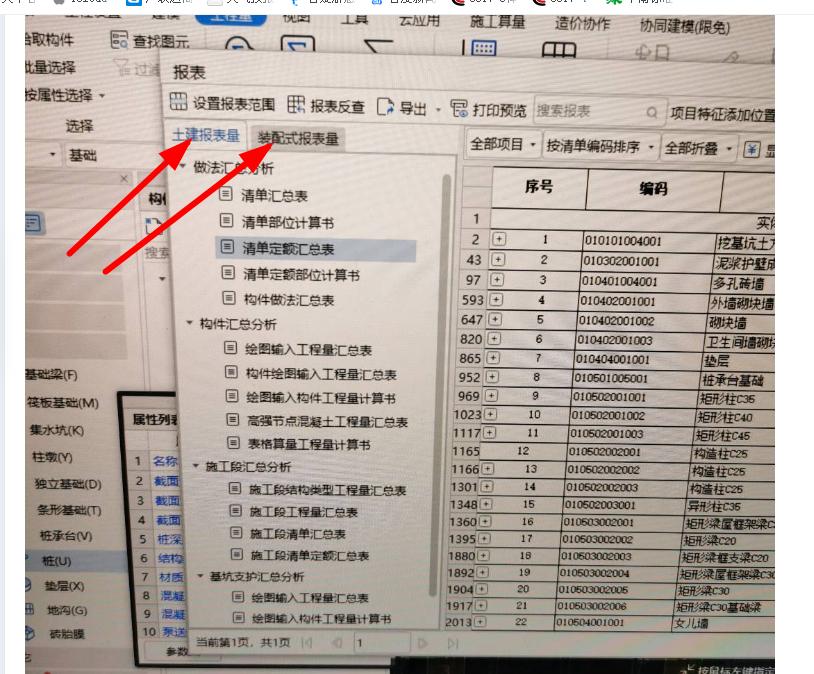
Task: Click the 查找图元 icon in the ribbon
Action: (119, 39)
